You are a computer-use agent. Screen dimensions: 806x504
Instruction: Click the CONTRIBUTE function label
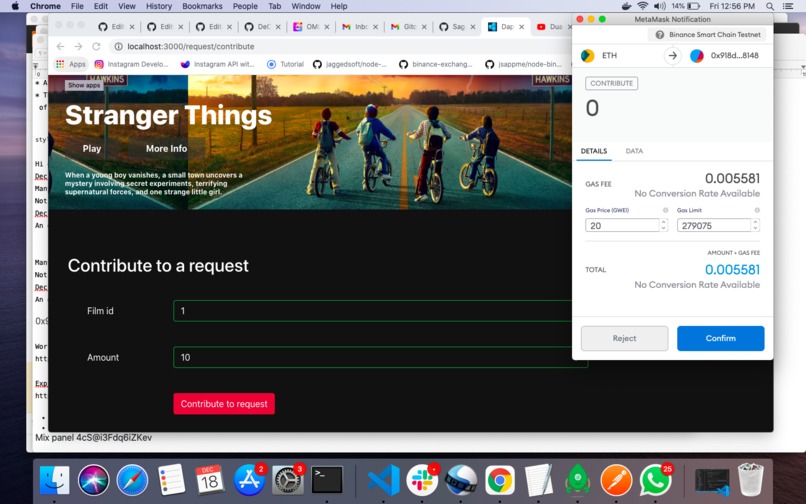612,83
